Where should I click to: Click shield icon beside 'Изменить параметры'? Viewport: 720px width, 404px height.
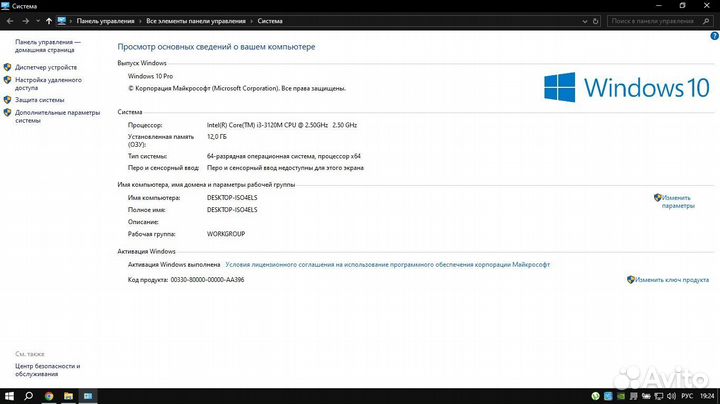[x=658, y=197]
